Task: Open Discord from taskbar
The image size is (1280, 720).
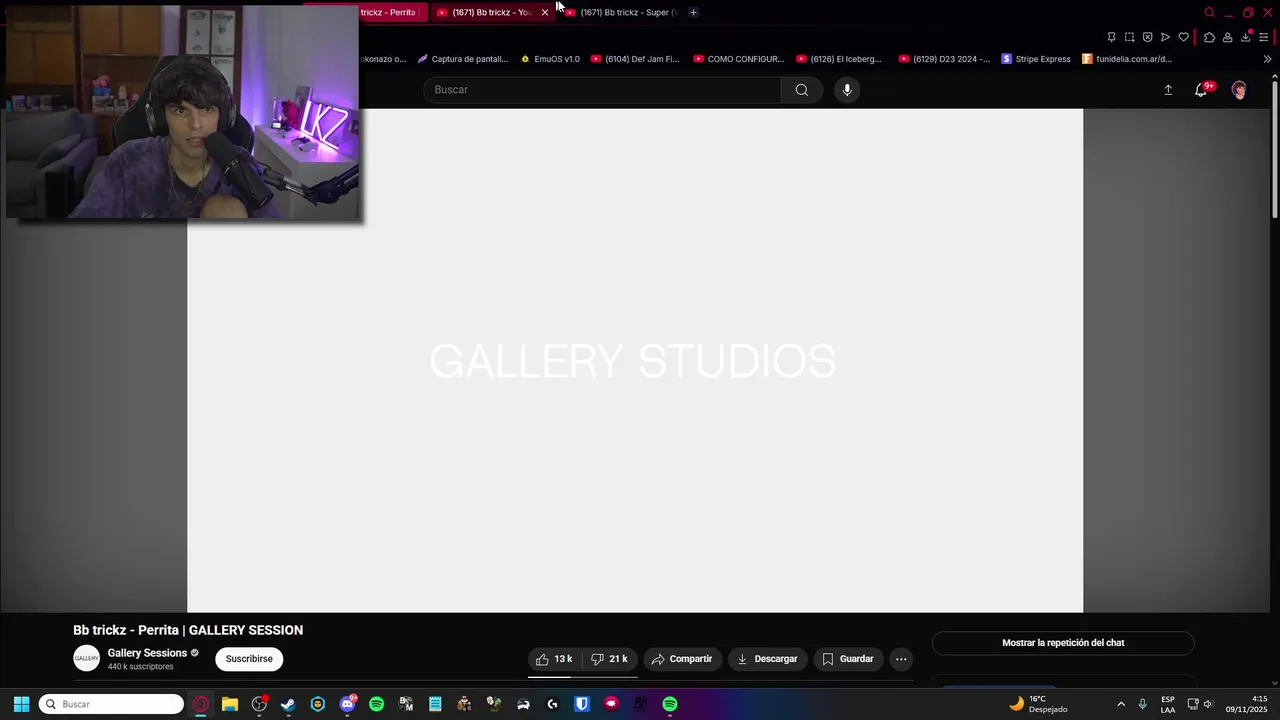Action: click(x=347, y=704)
